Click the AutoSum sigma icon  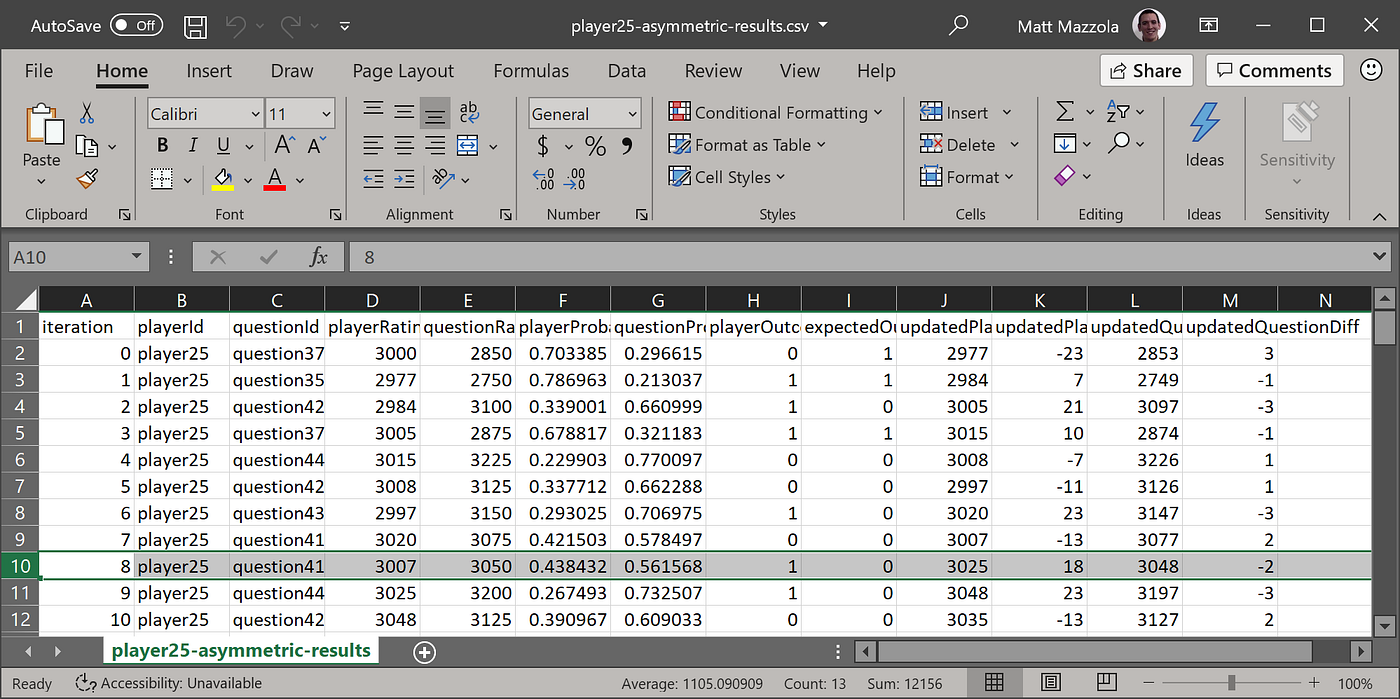1065,112
